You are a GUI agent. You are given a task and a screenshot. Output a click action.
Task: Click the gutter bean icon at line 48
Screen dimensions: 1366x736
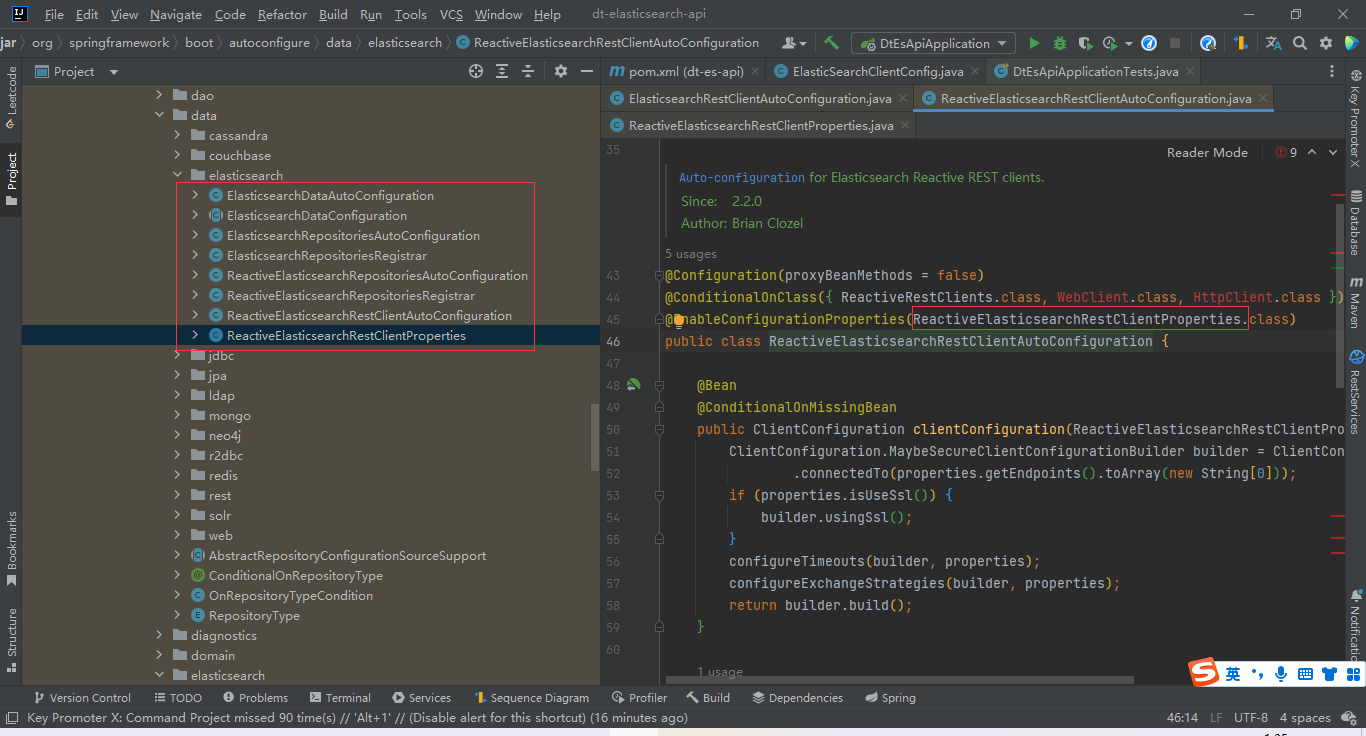(633, 384)
